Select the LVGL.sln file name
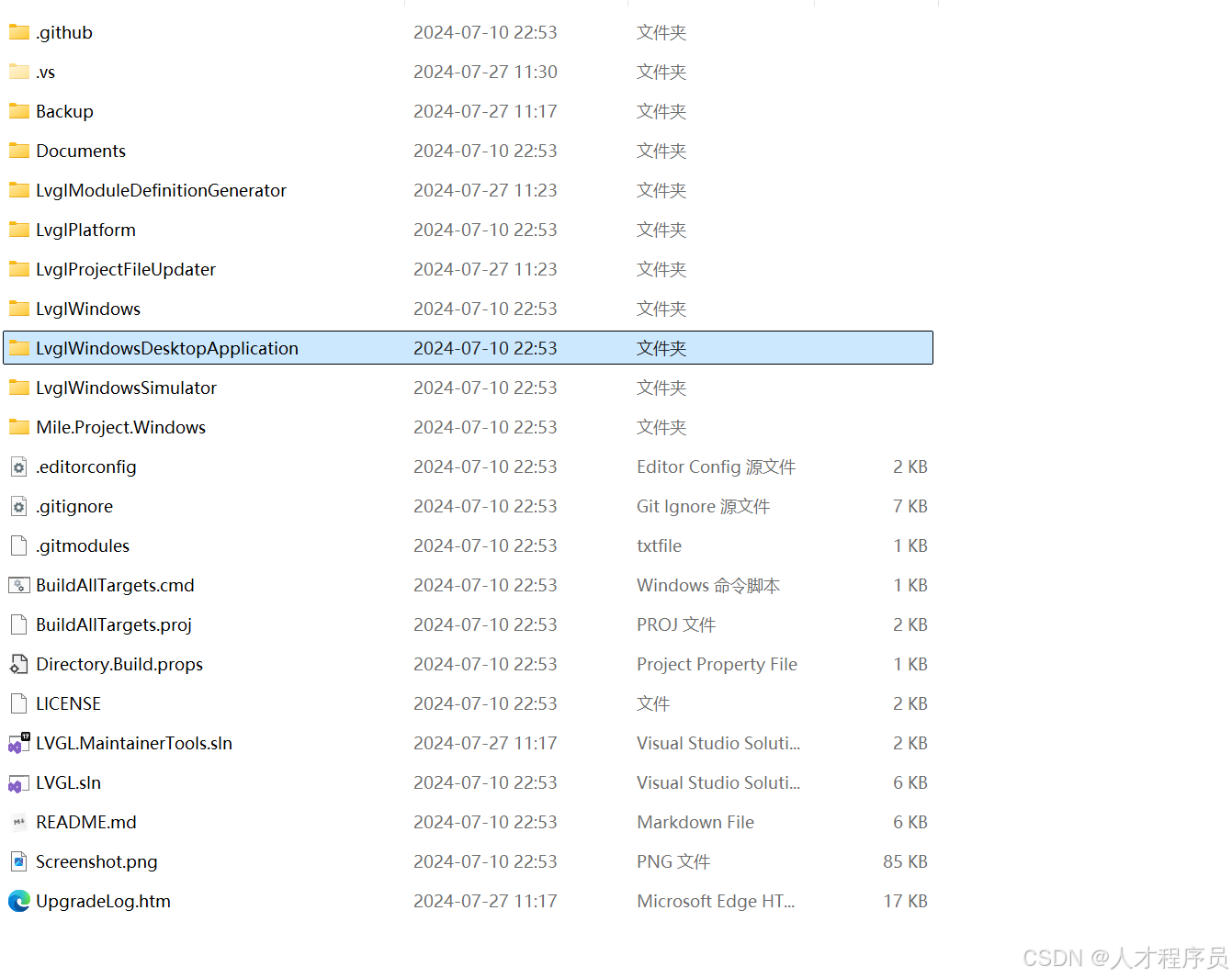The height and width of the screenshot is (978, 1232). [69, 782]
